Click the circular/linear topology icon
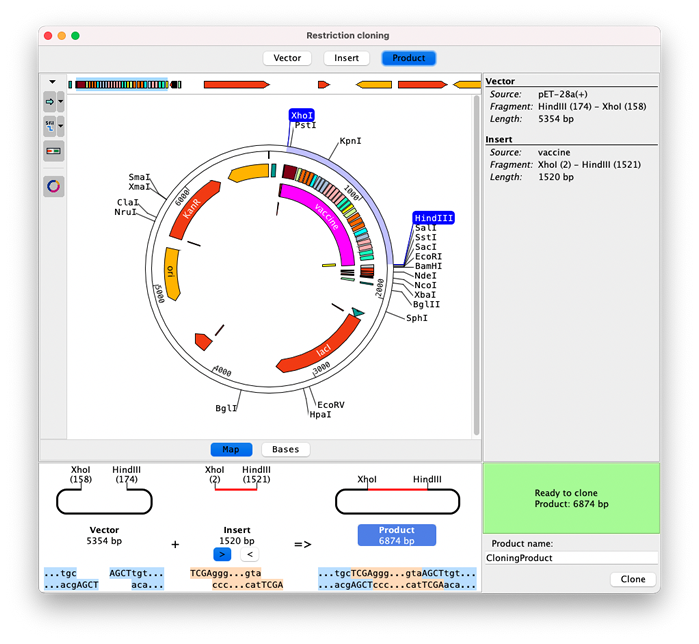Viewport: 699px width, 644px height. 53,186
